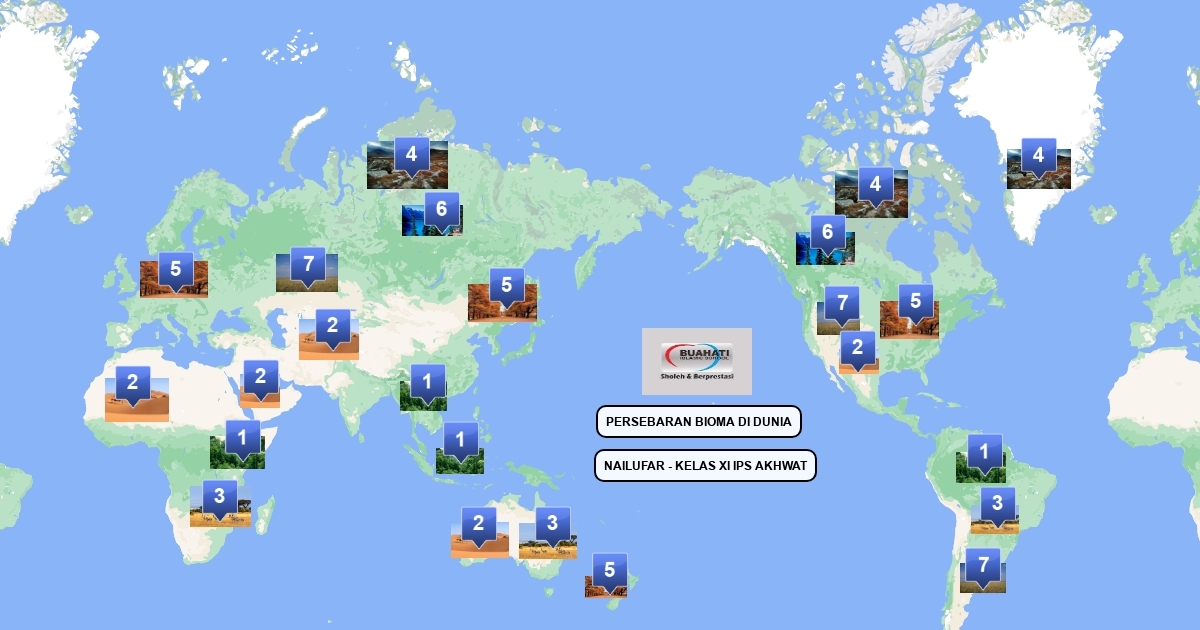
Task: Select marker 5 pin in the eastern United States
Action: pyautogui.click(x=914, y=303)
